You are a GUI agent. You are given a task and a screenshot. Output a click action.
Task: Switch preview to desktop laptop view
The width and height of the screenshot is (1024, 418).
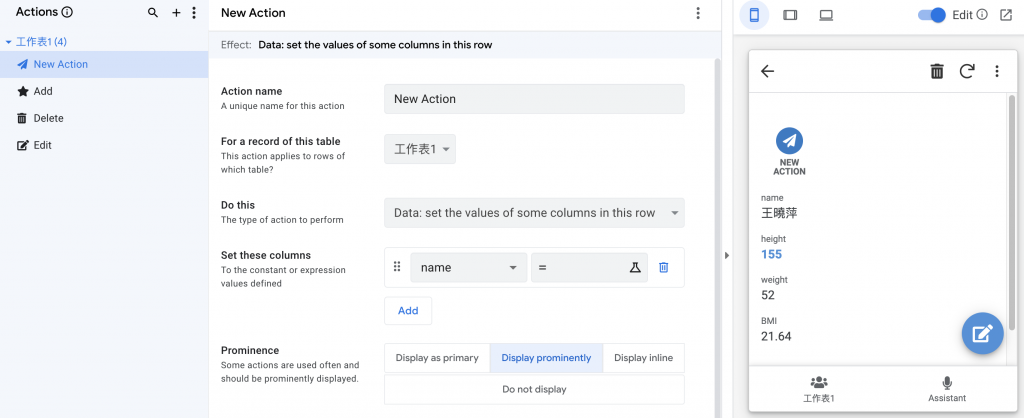[826, 15]
